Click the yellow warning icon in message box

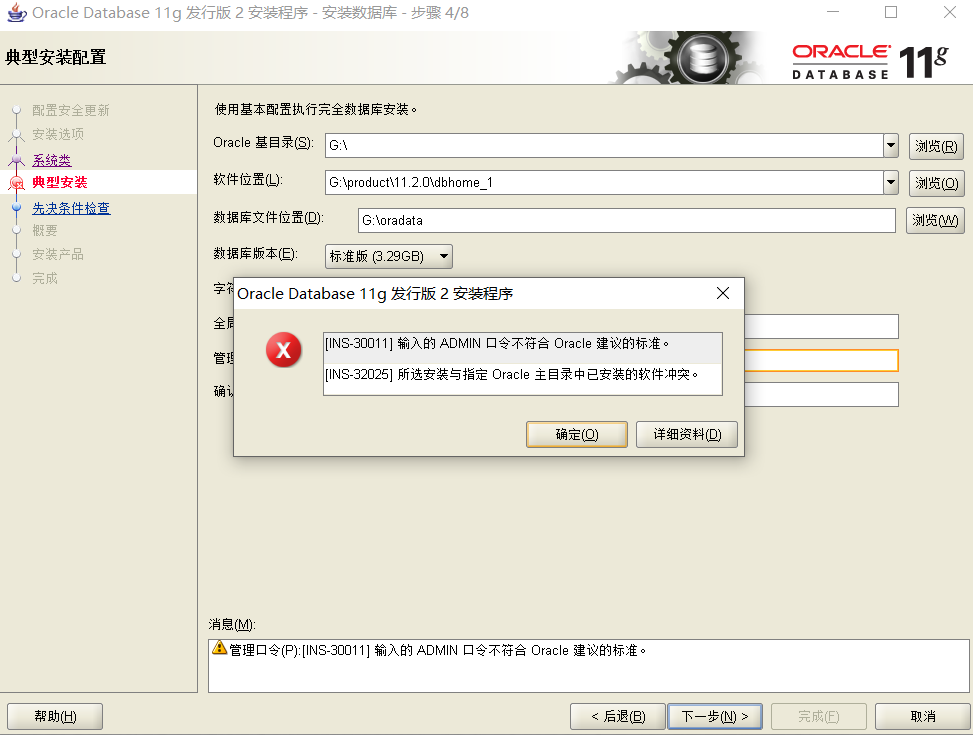point(219,647)
